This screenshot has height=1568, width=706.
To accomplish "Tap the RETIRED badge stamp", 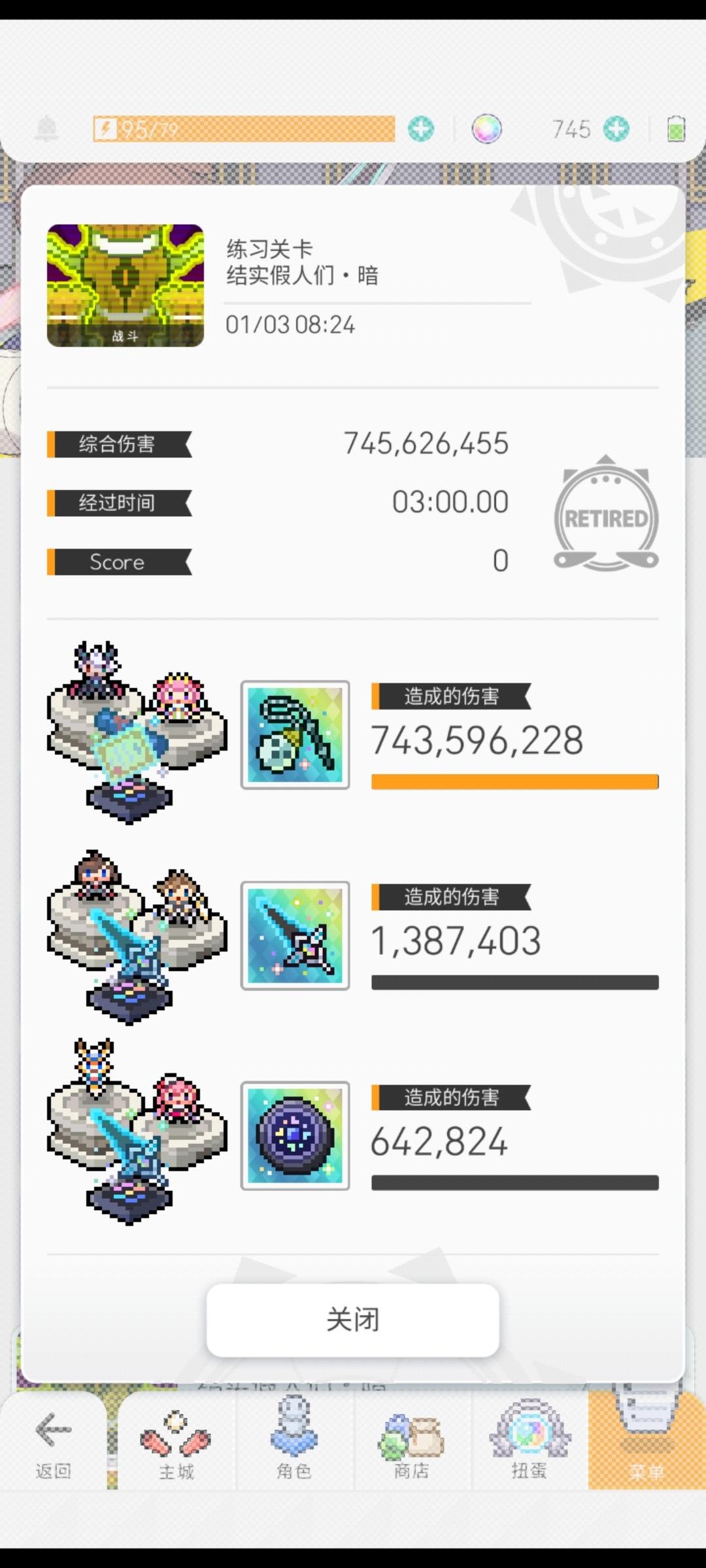I will (x=606, y=514).
